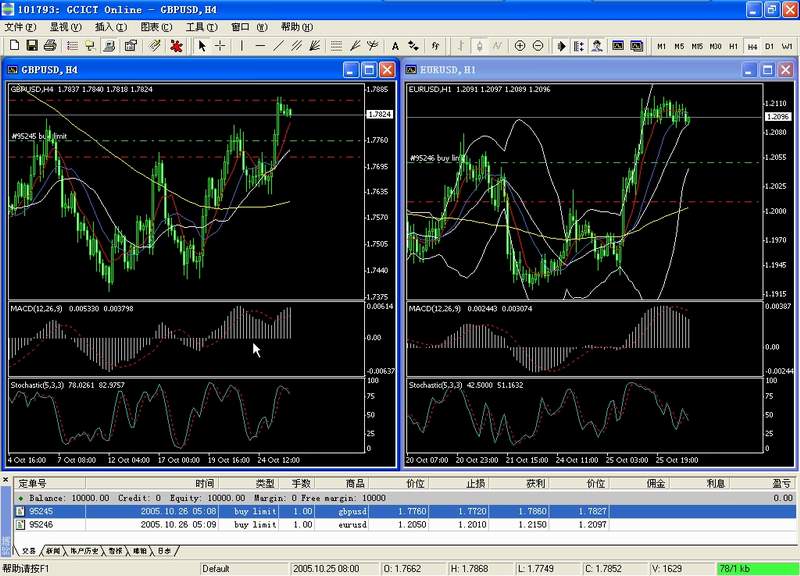This screenshot has width=800, height=576.
Task: Open a New Order from the toolbar
Action: tap(90, 44)
